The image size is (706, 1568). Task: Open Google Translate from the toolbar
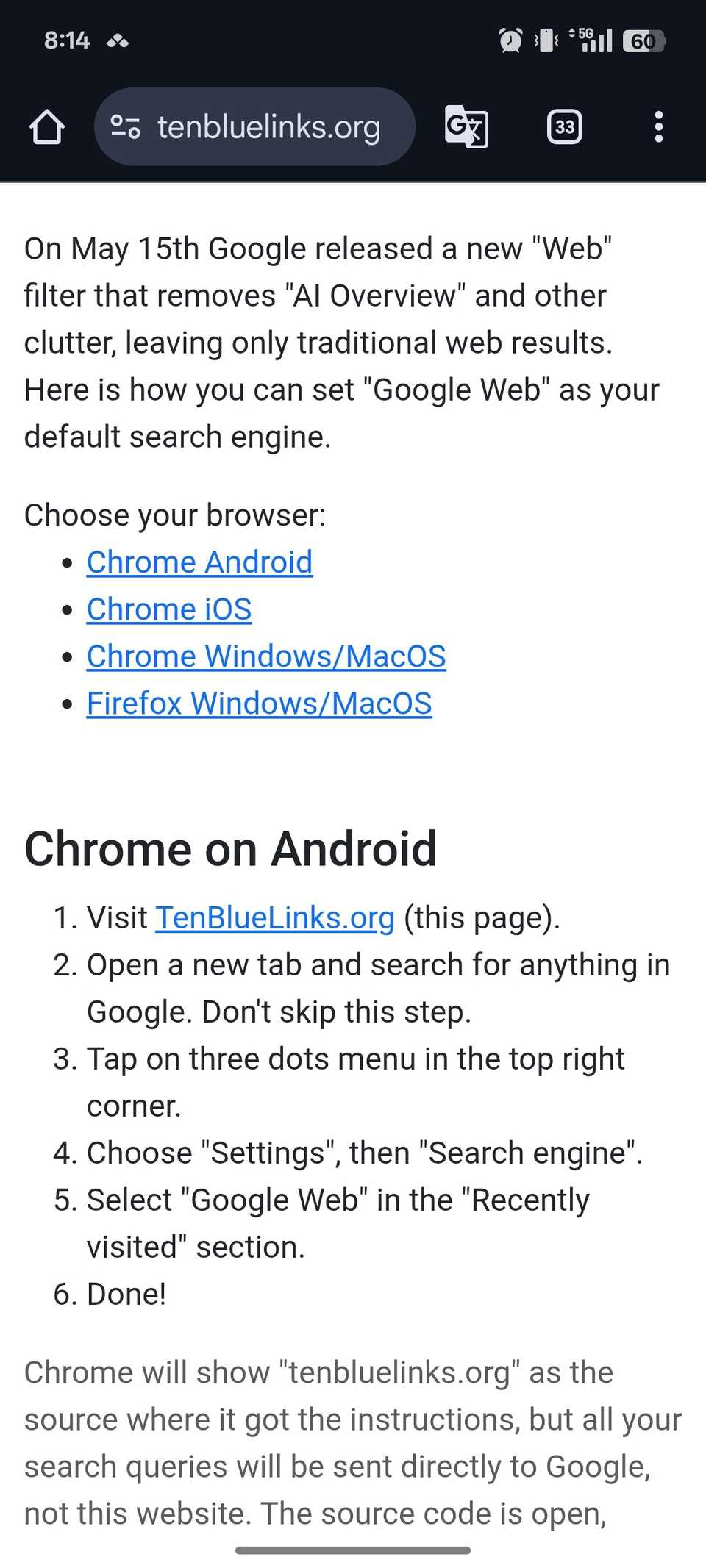466,126
